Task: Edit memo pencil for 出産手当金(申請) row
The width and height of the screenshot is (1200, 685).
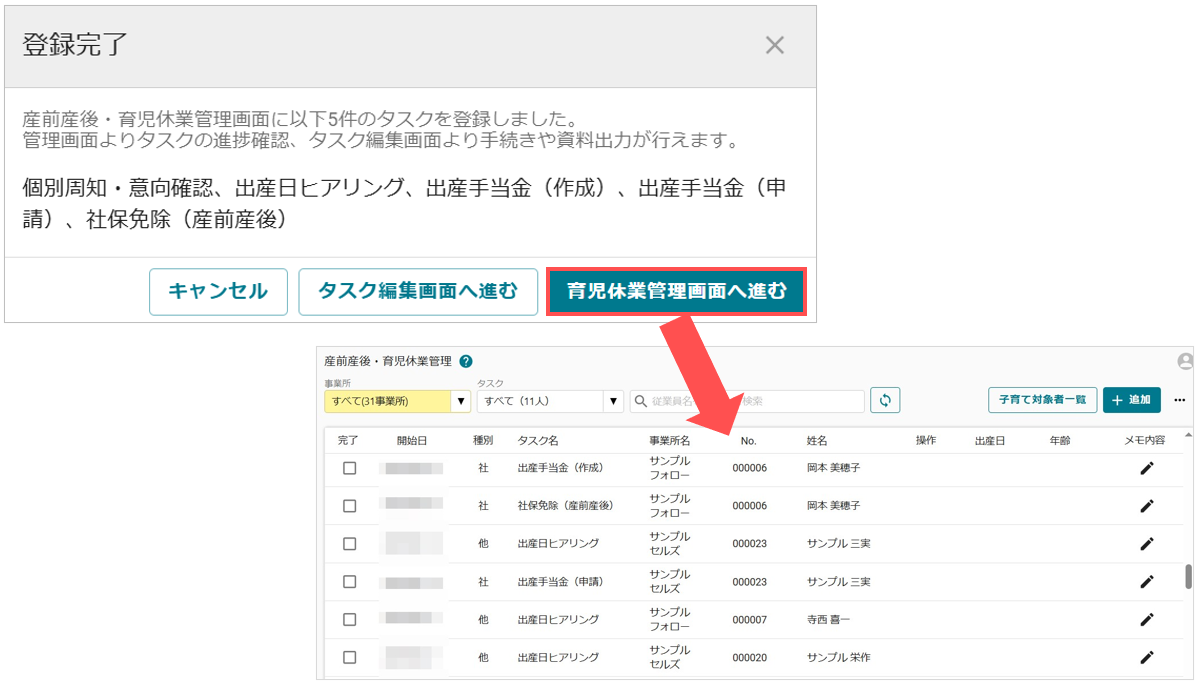Action: pyautogui.click(x=1147, y=582)
